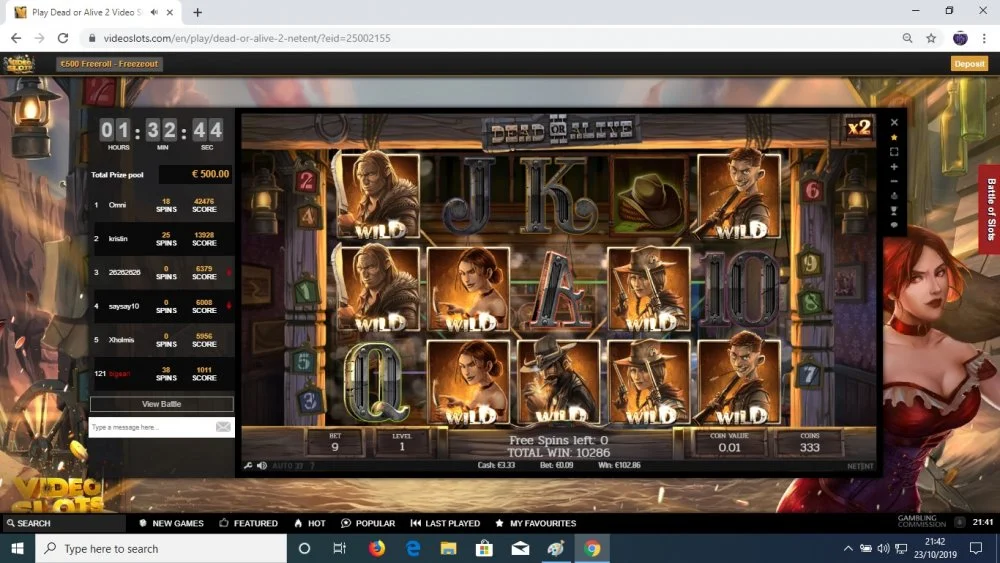Open LAST PLAYED in bottom menu
Image resolution: width=1000 pixels, height=563 pixels.
445,523
